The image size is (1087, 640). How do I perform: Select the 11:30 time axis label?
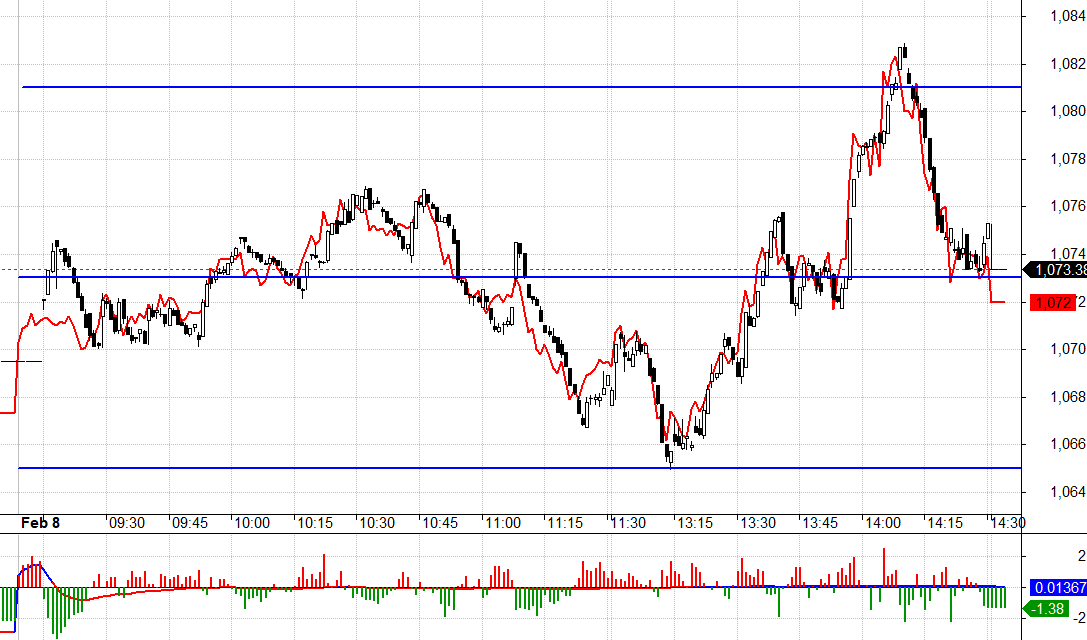628,523
